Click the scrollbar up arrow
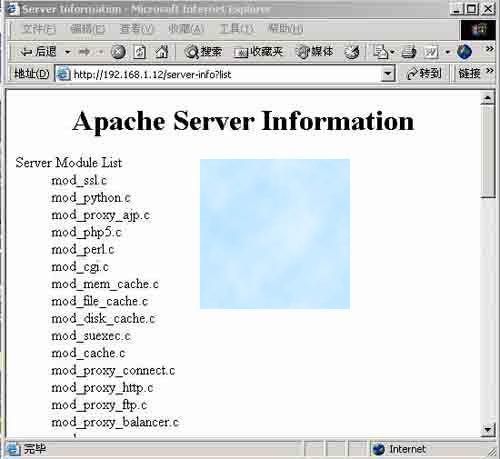The width and height of the screenshot is (500, 459). click(x=488, y=98)
